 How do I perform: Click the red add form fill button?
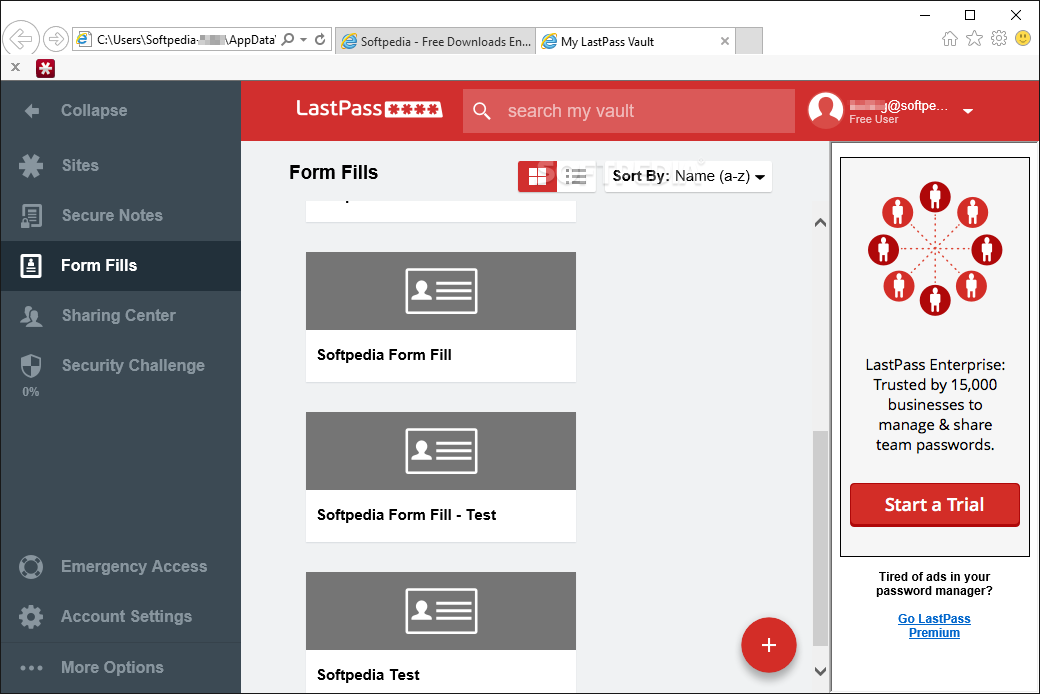(x=769, y=645)
